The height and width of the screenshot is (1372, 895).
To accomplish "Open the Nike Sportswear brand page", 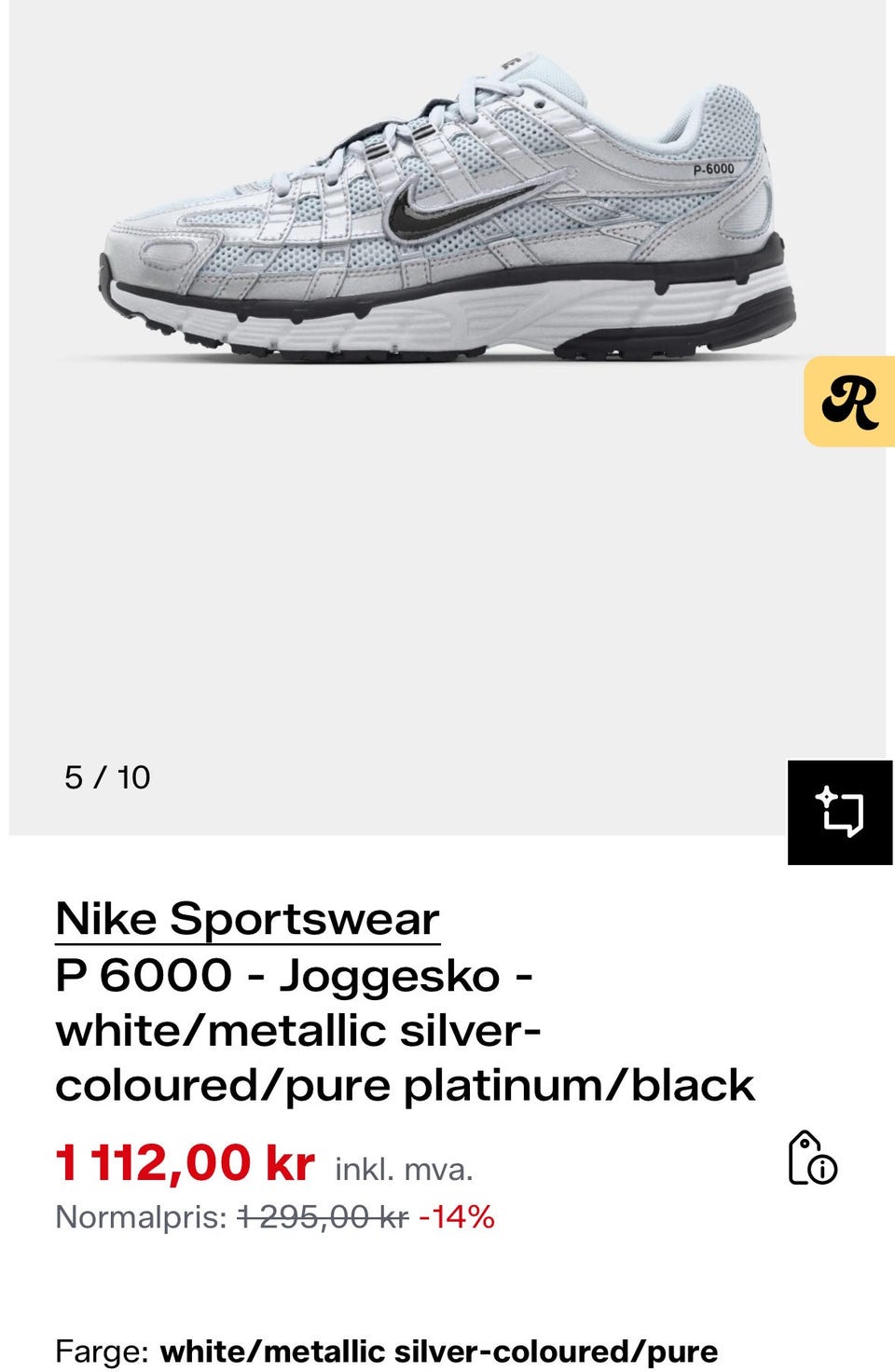I will pos(247,919).
